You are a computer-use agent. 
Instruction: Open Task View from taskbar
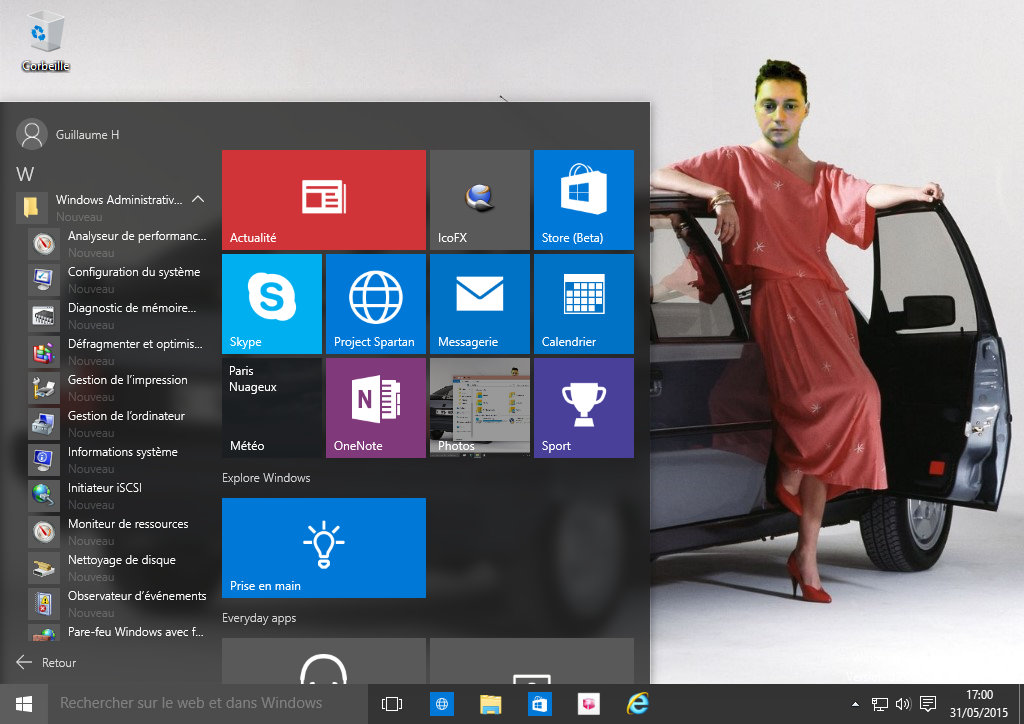point(392,704)
